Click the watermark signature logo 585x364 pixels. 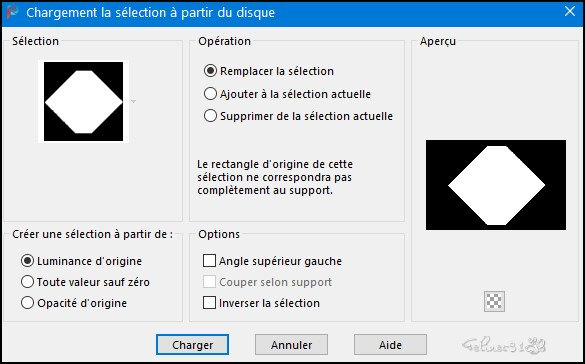coord(504,345)
